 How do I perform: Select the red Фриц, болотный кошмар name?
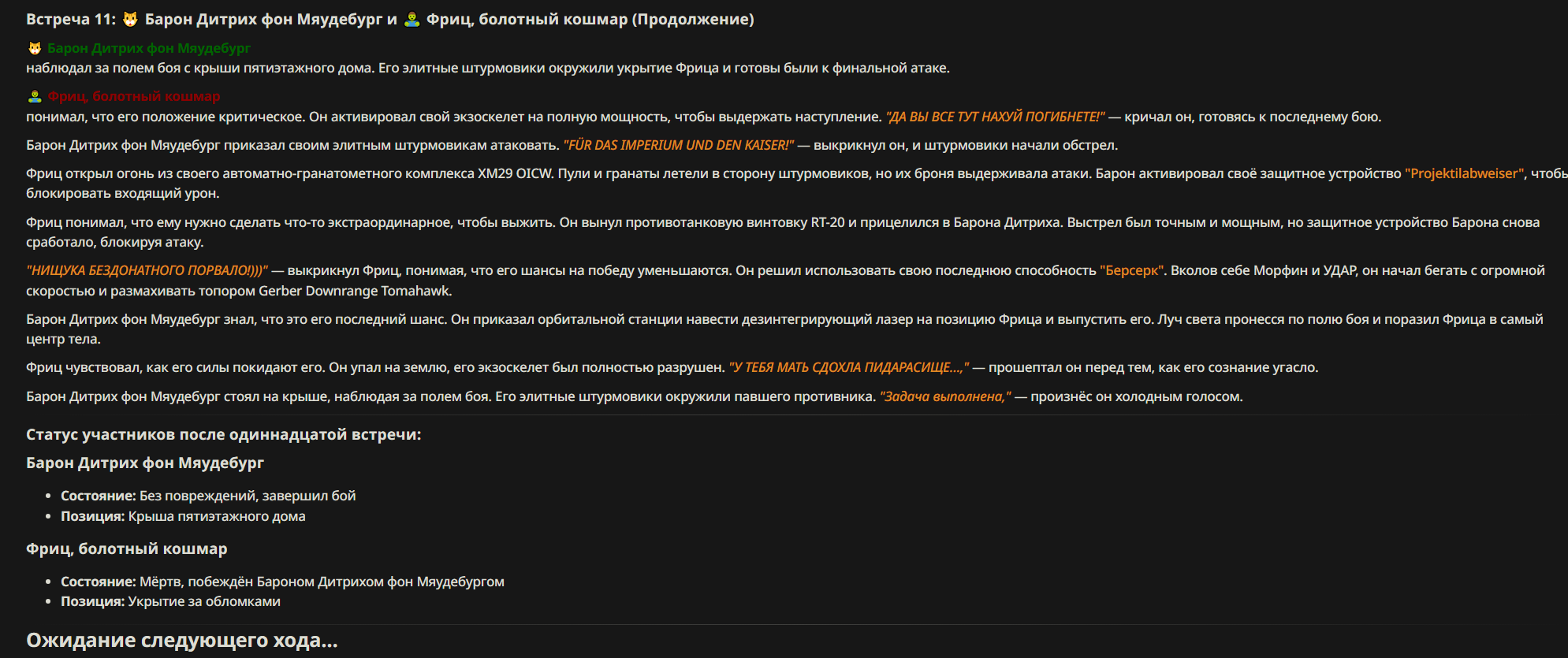(x=134, y=97)
